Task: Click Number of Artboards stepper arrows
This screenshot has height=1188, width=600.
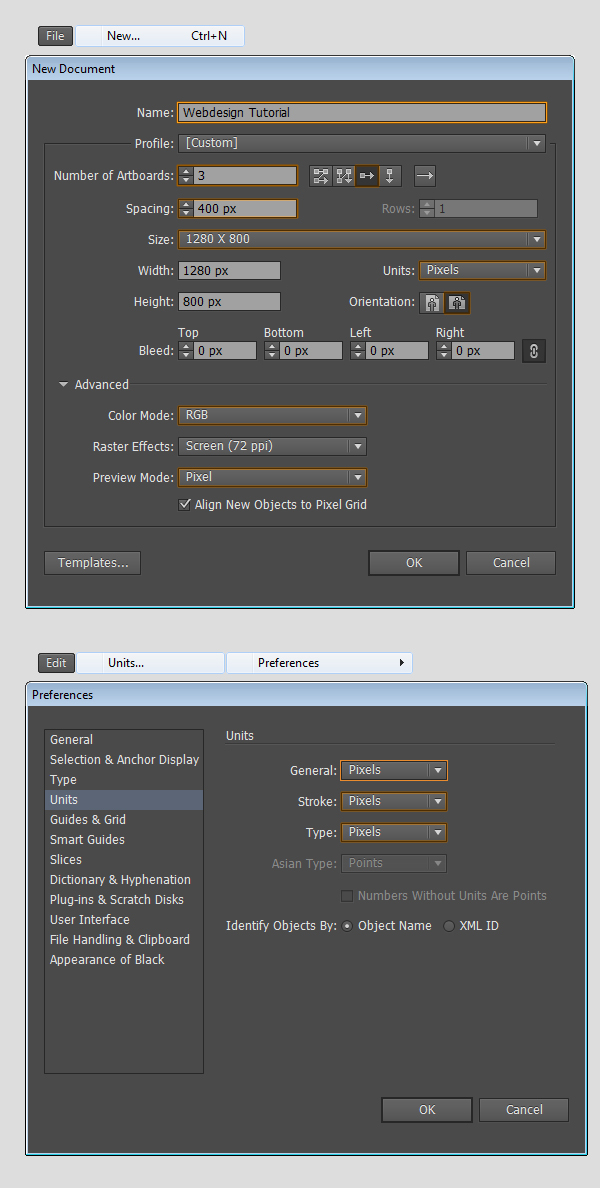Action: [x=186, y=176]
